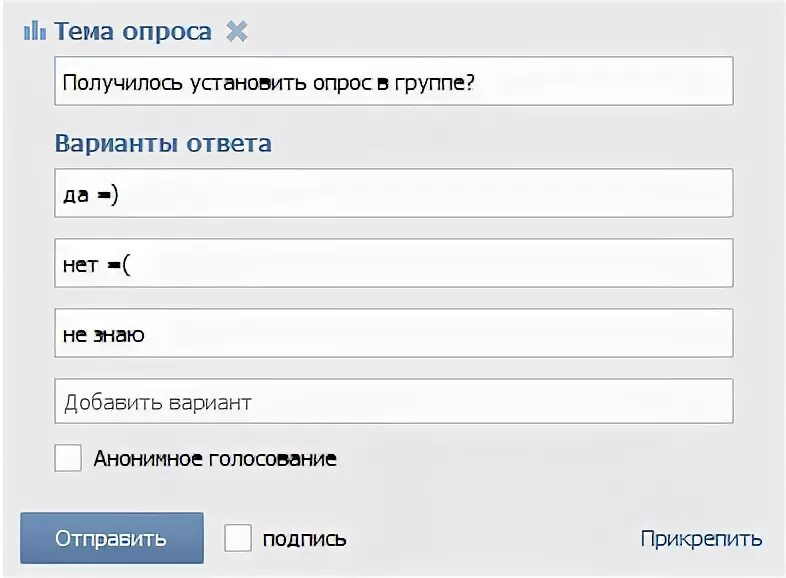Click the word "группе?" in the question field
This screenshot has height=578, width=786.
[x=435, y=83]
